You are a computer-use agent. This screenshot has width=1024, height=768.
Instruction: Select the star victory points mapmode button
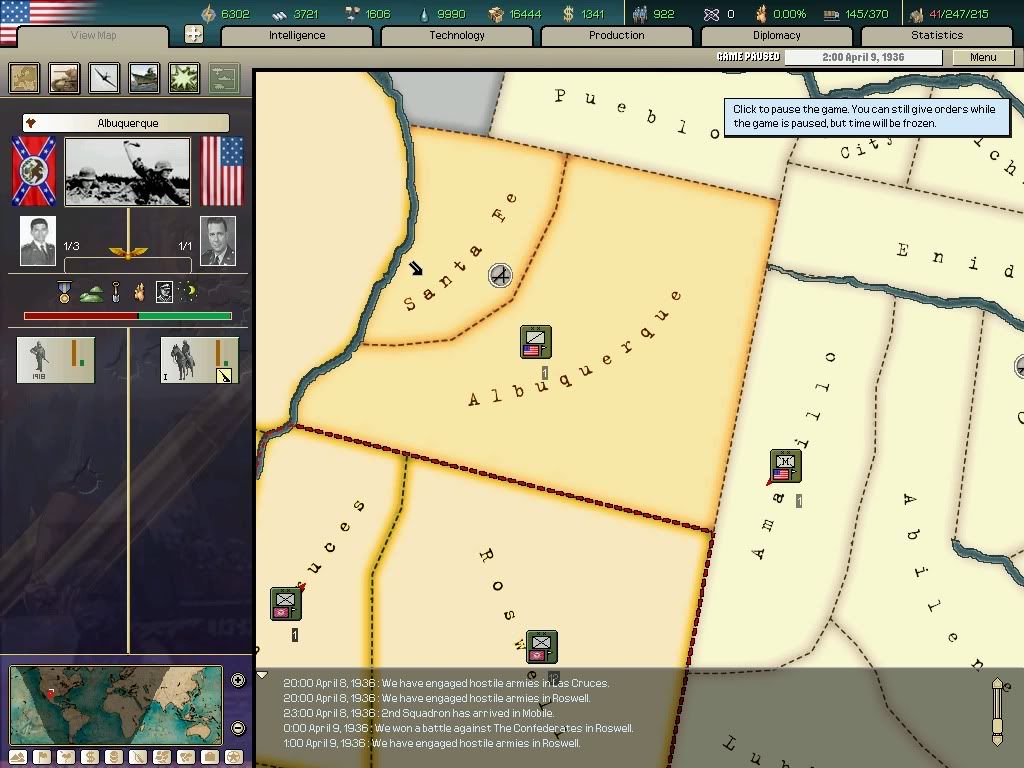coord(234,758)
